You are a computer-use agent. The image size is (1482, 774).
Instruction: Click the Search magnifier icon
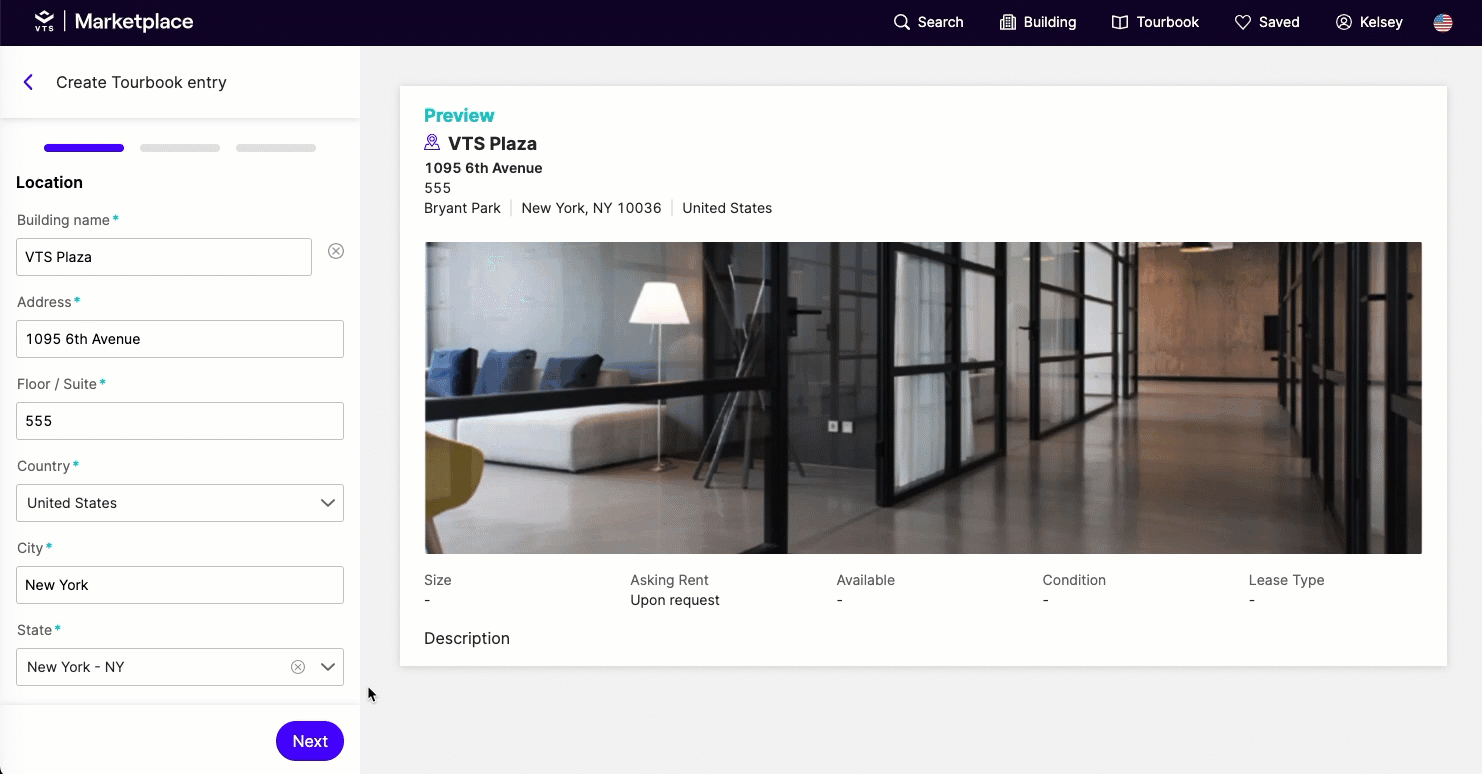pyautogui.click(x=902, y=22)
